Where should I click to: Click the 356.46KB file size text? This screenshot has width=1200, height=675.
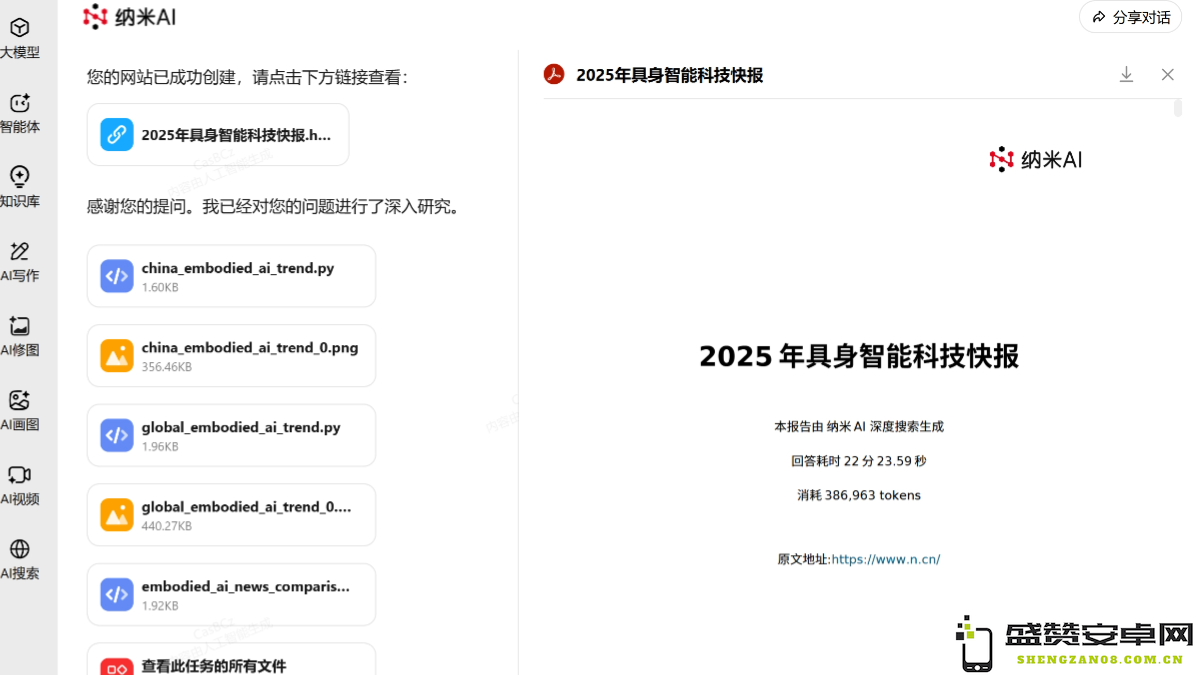(x=167, y=367)
